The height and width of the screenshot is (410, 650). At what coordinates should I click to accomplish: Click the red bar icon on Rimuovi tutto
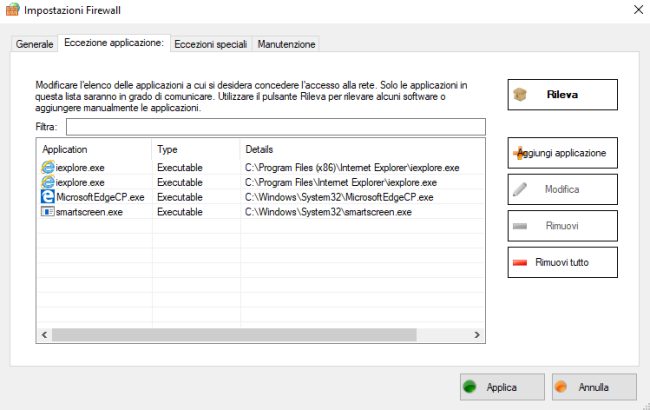click(521, 262)
